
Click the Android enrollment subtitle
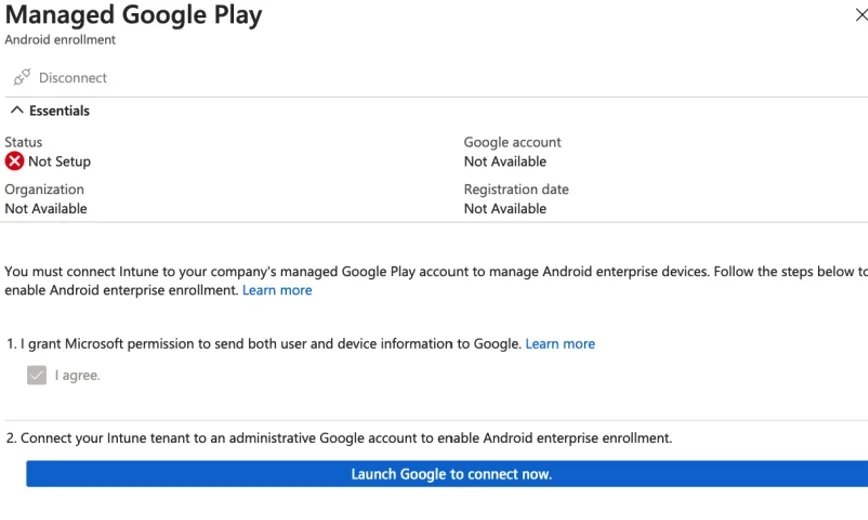(x=60, y=40)
